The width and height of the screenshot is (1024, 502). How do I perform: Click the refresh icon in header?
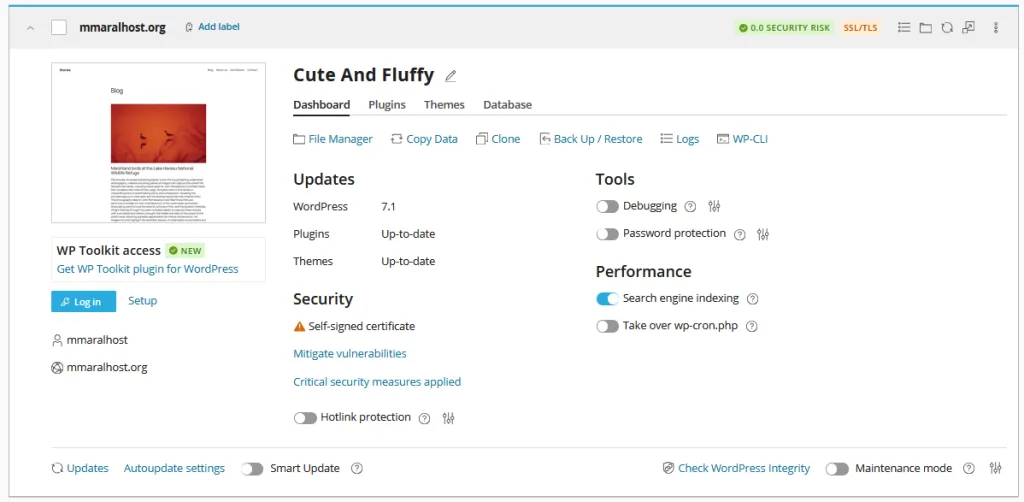coord(947,27)
